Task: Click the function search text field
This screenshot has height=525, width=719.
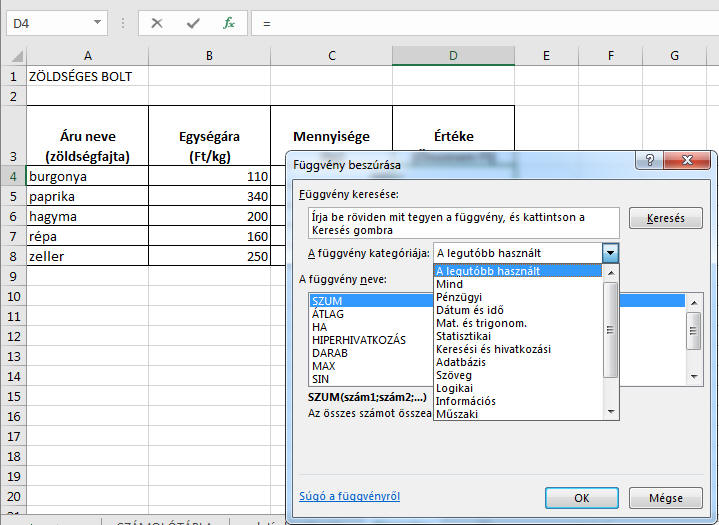Action: [x=462, y=223]
